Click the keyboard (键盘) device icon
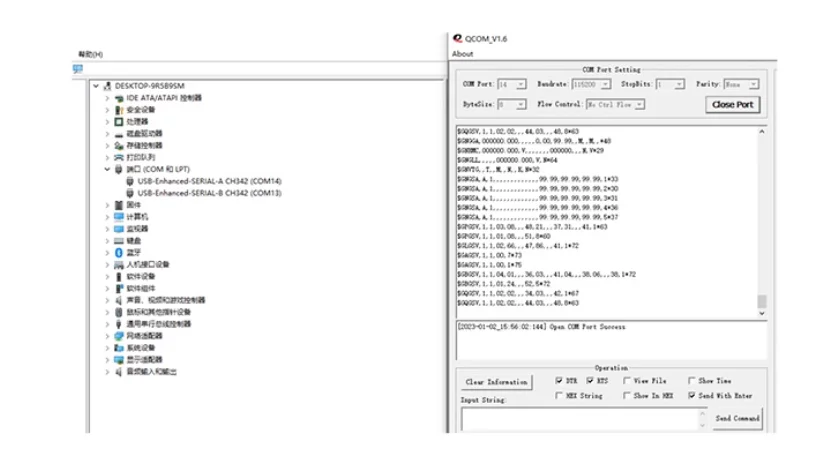 (x=118, y=241)
